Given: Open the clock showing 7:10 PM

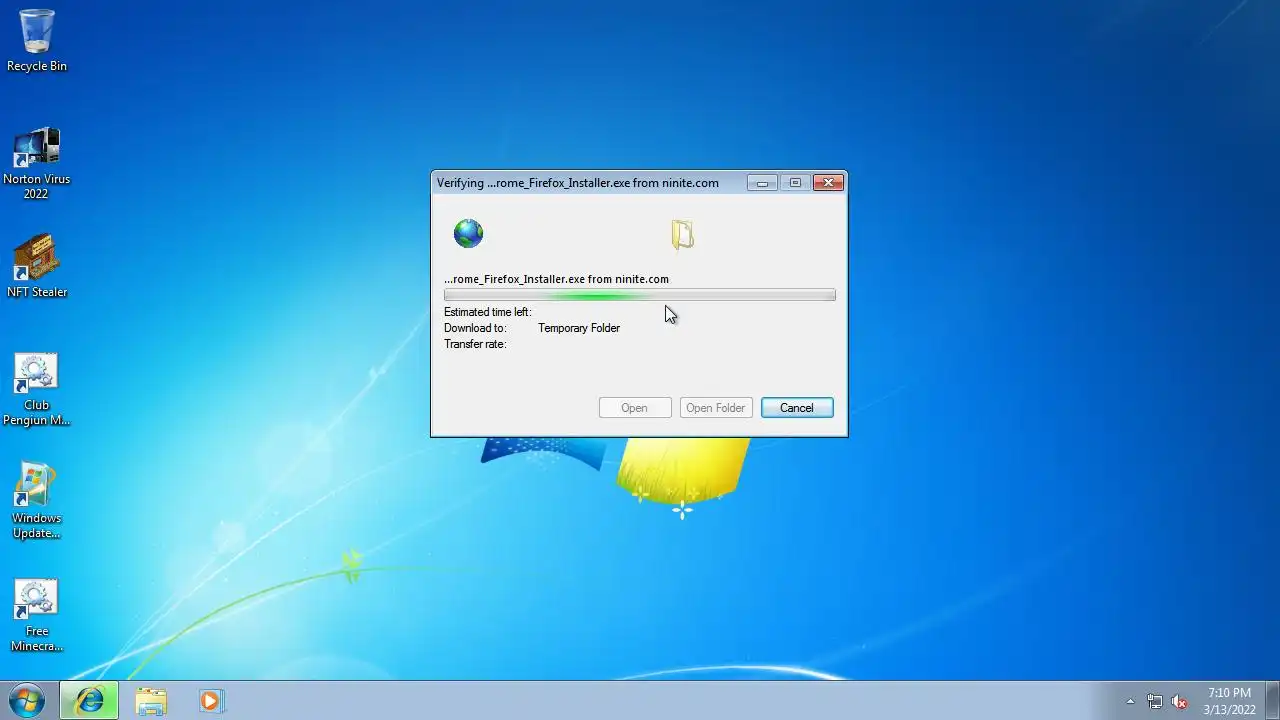Looking at the screenshot, I should (1229, 701).
